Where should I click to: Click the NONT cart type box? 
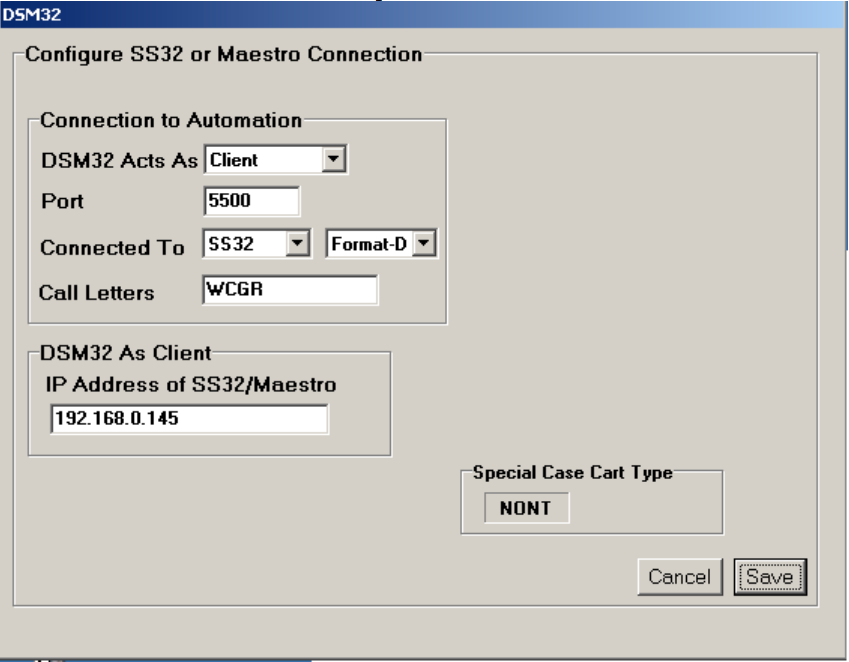click(x=526, y=508)
